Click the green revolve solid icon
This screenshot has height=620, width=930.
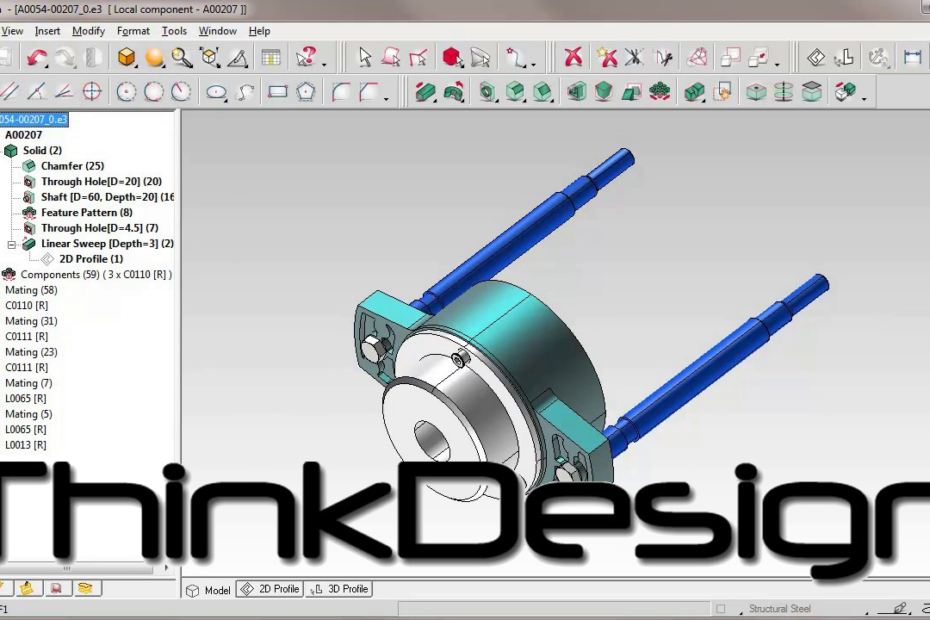(x=454, y=91)
